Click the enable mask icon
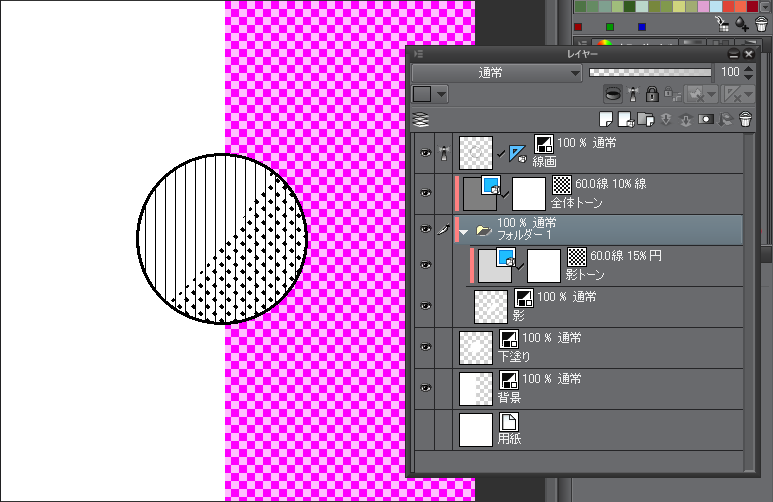The height and width of the screenshot is (502, 773). [x=696, y=94]
